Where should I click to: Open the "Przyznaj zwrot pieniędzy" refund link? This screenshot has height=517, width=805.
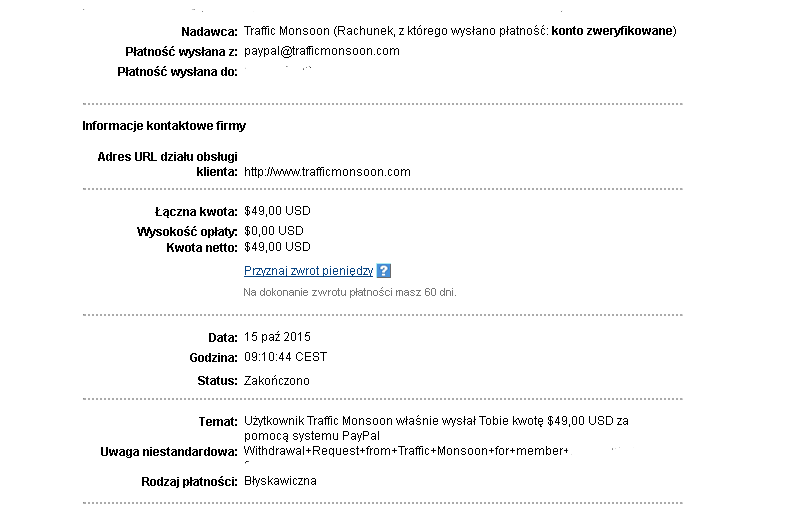(308, 271)
